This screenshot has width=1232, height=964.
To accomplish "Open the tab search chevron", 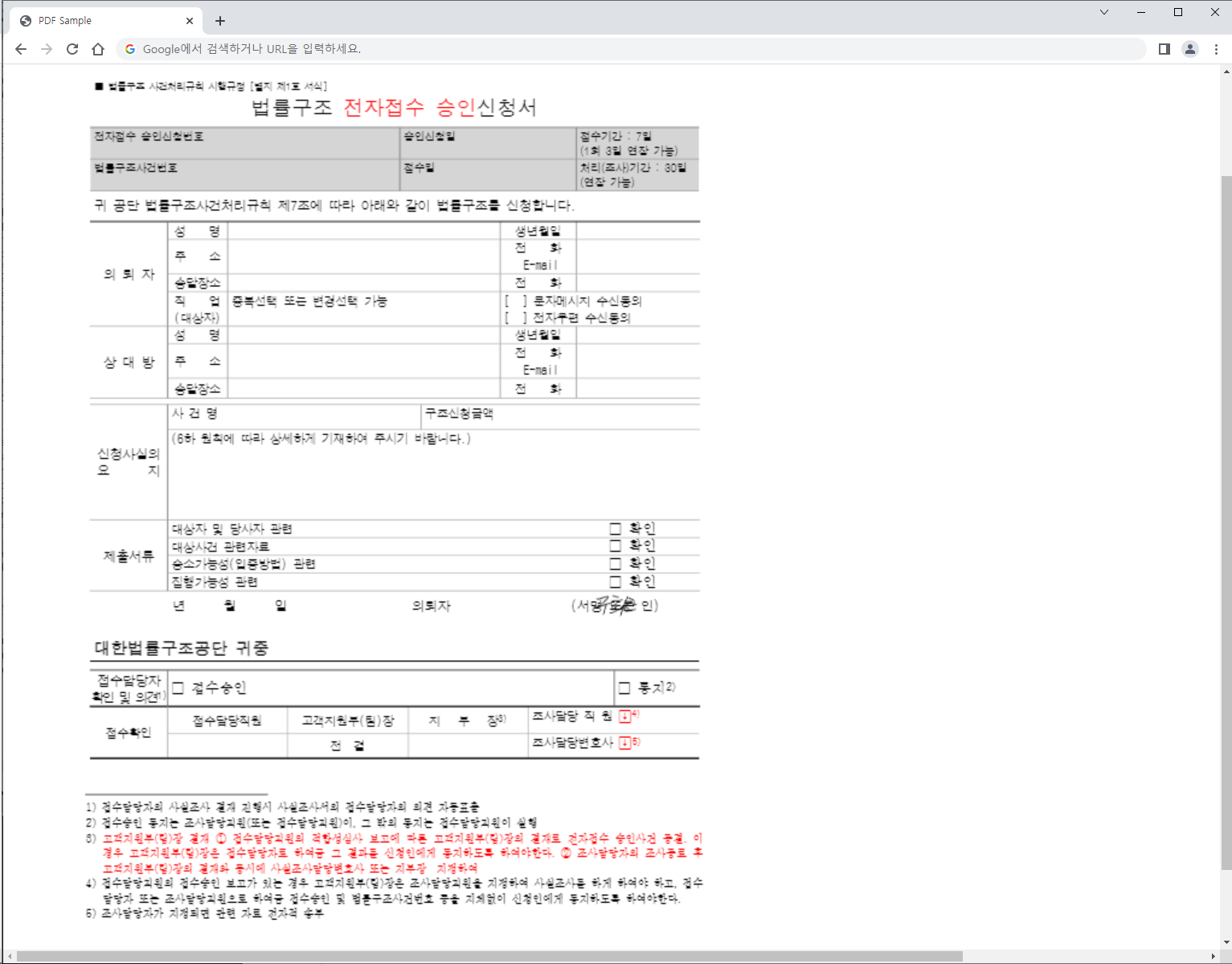I will (x=1103, y=12).
